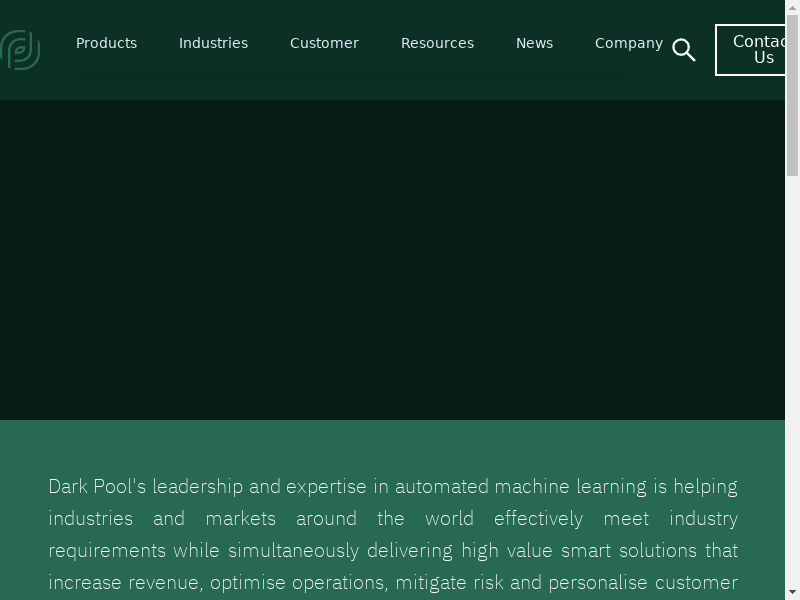800x600 pixels.
Task: Open the Industries menu
Action: 213,43
